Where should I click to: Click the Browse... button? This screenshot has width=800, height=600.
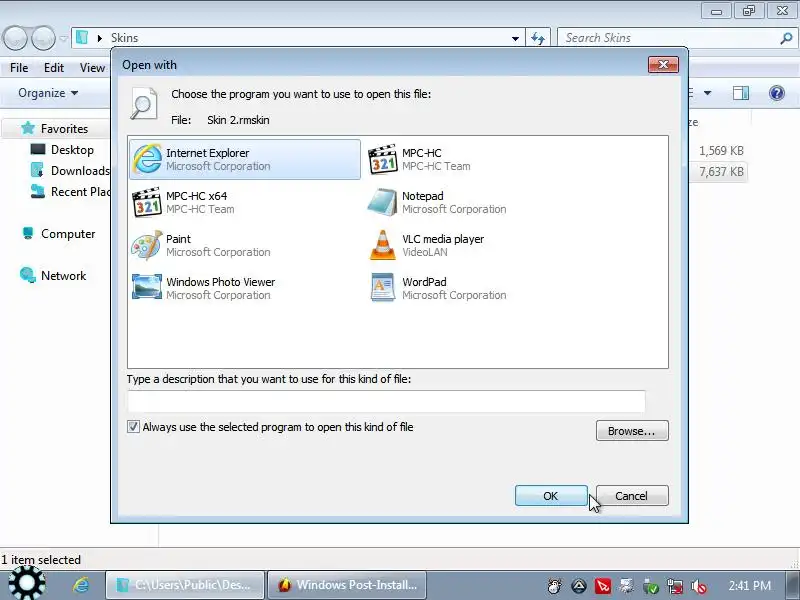coord(632,431)
